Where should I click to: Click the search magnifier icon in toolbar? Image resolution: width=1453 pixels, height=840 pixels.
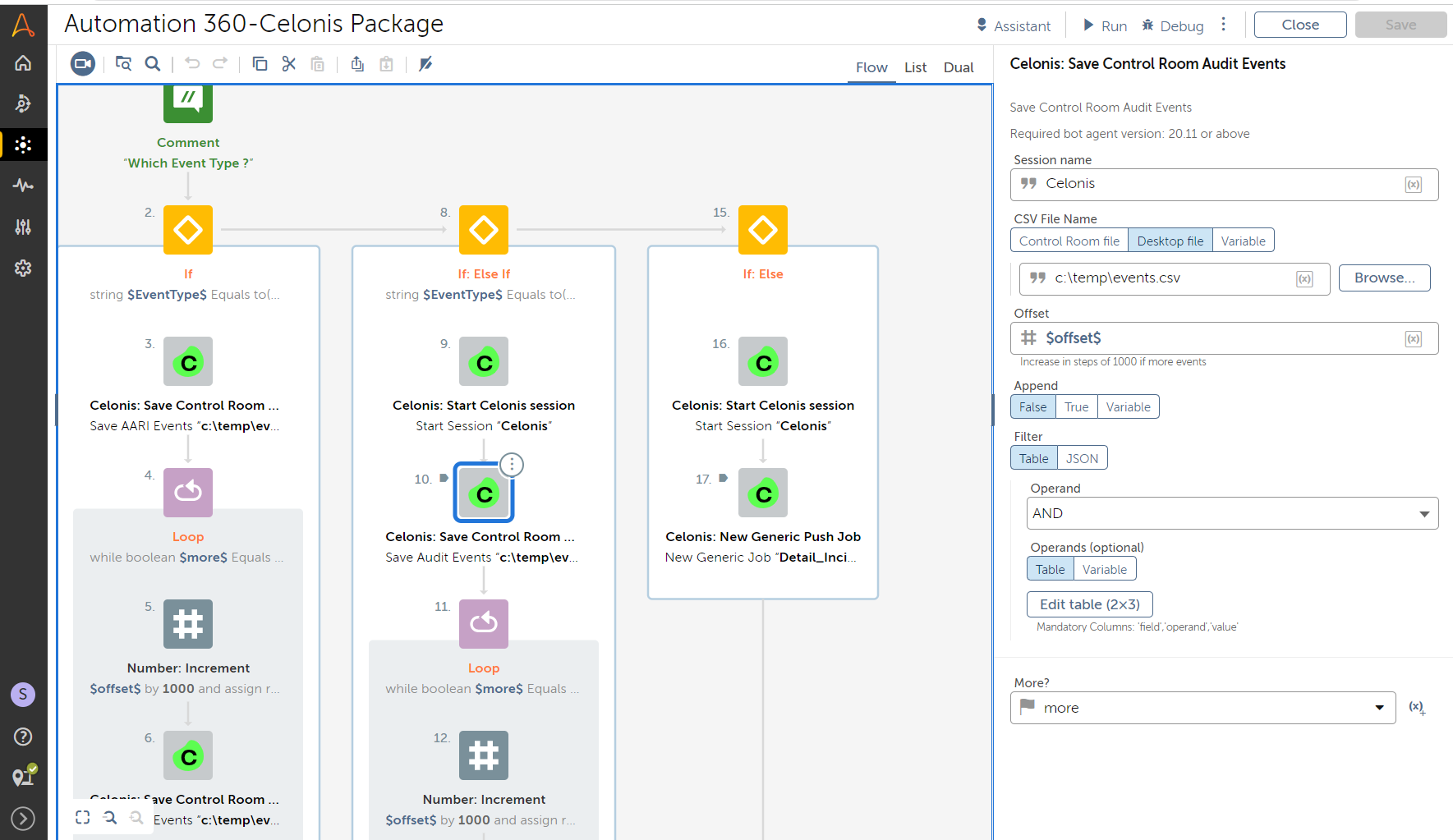point(153,64)
